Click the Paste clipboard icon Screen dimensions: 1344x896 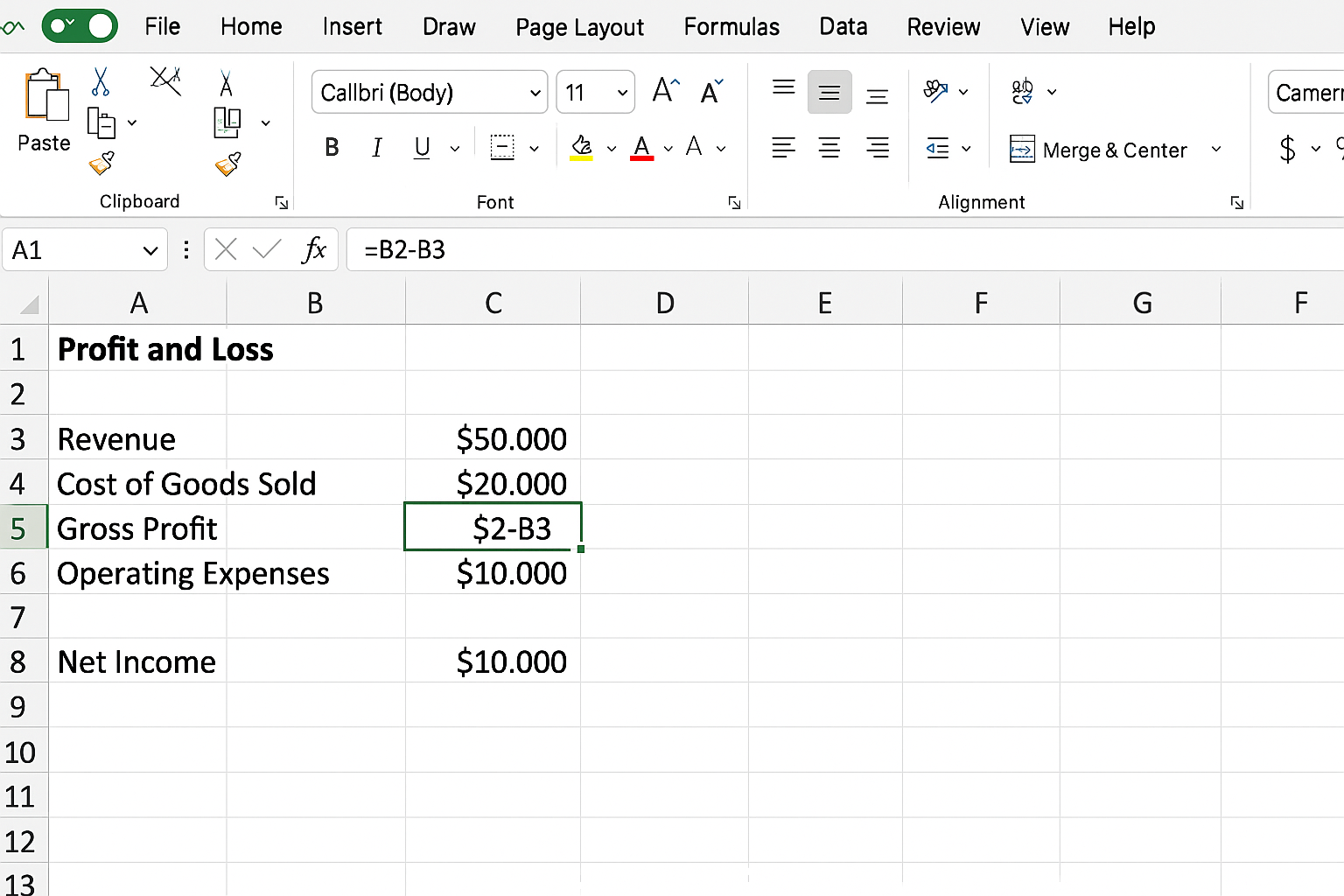pos(47,95)
